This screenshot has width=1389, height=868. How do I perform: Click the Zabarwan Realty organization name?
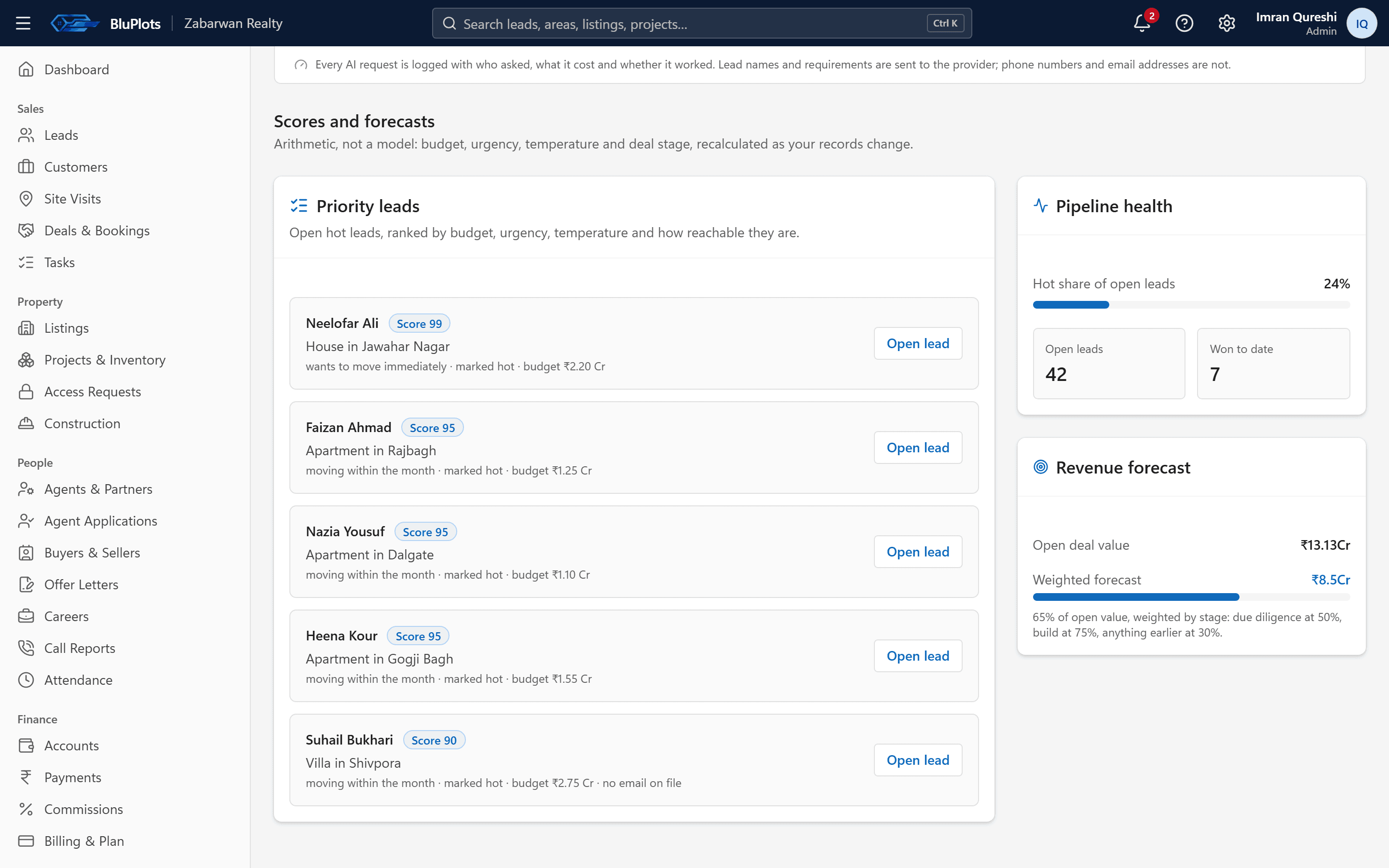(x=233, y=23)
